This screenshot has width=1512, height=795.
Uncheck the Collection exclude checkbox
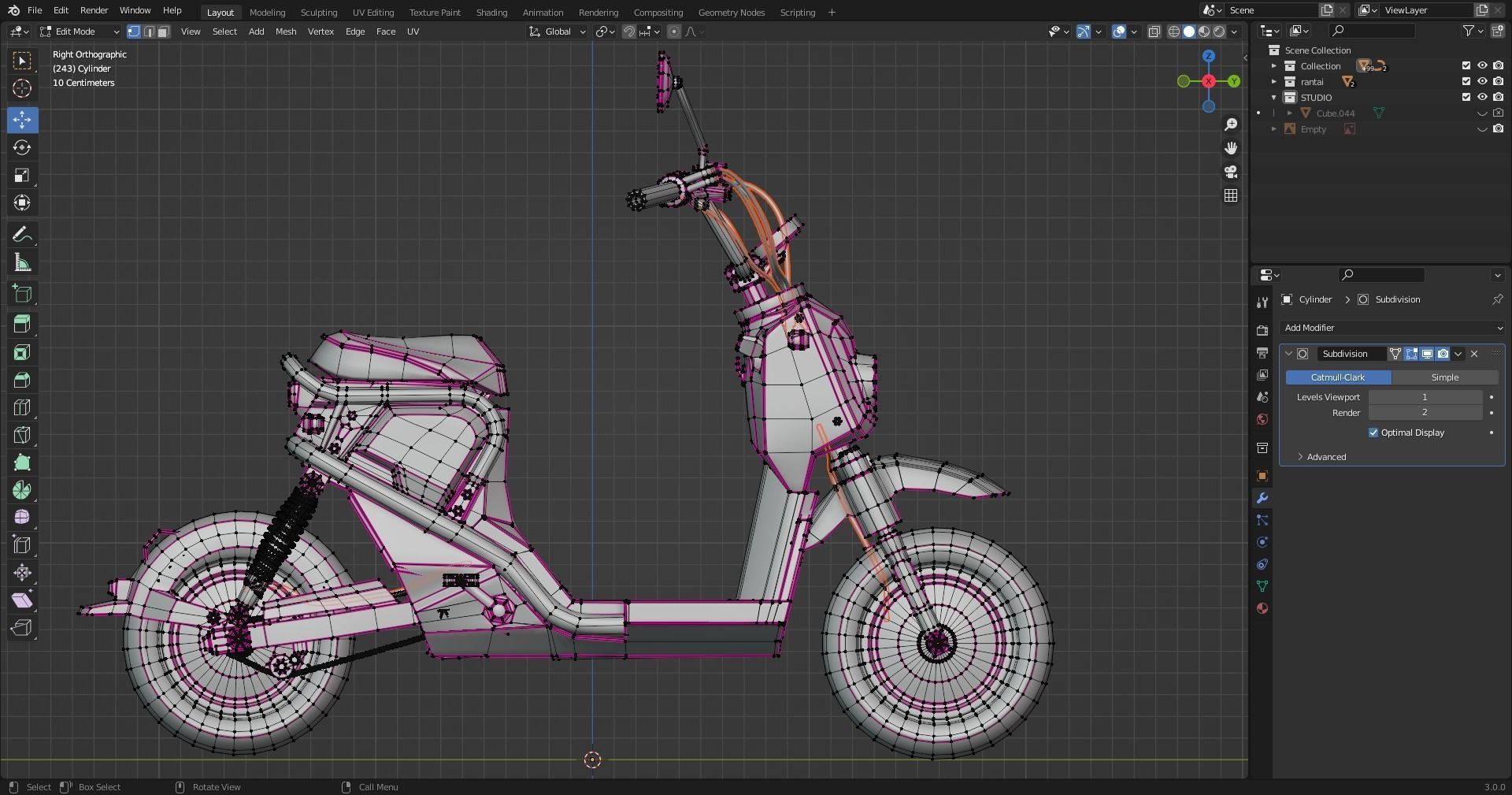point(1466,66)
